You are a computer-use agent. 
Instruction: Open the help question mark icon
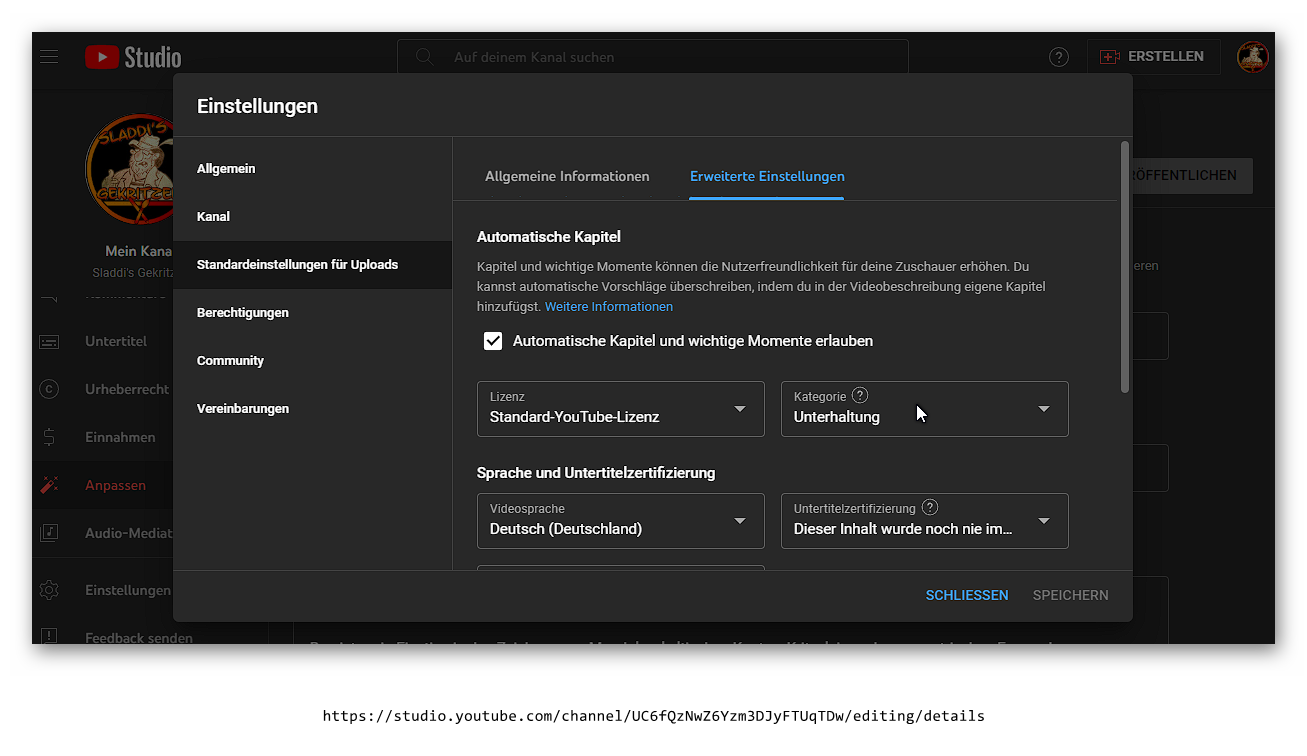tap(1058, 57)
